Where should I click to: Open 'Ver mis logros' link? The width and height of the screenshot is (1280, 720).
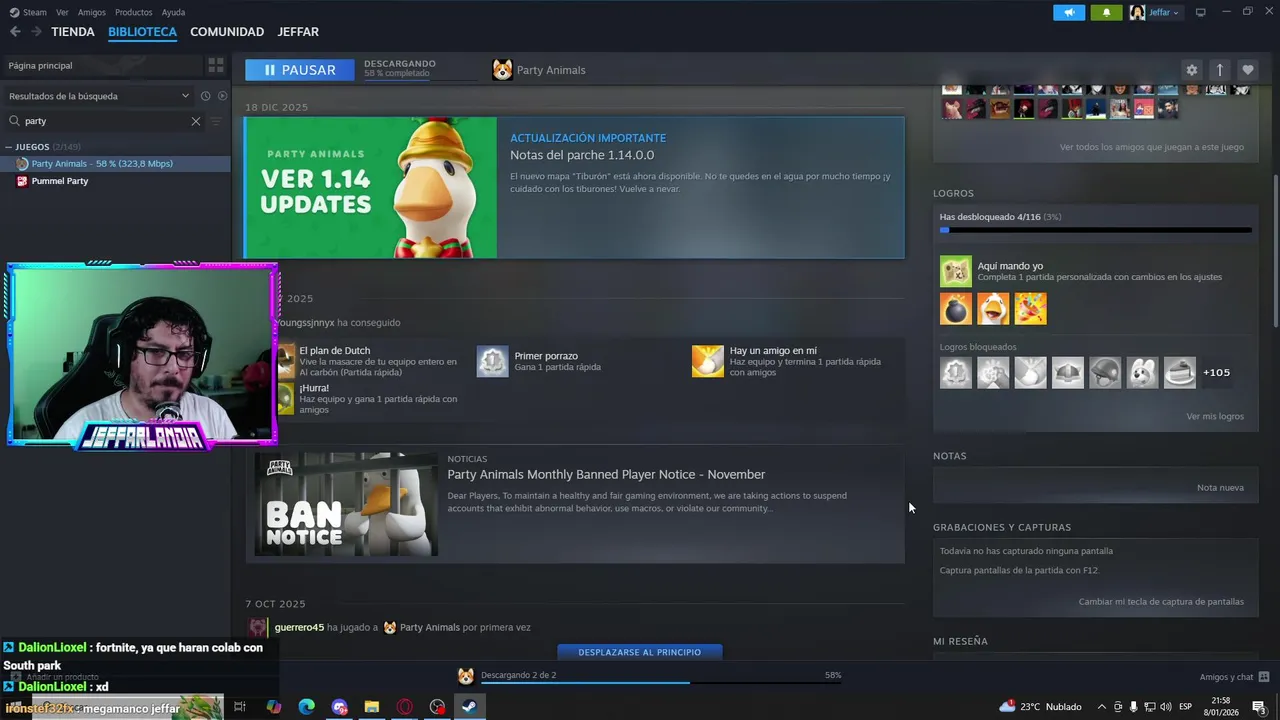tap(1215, 416)
